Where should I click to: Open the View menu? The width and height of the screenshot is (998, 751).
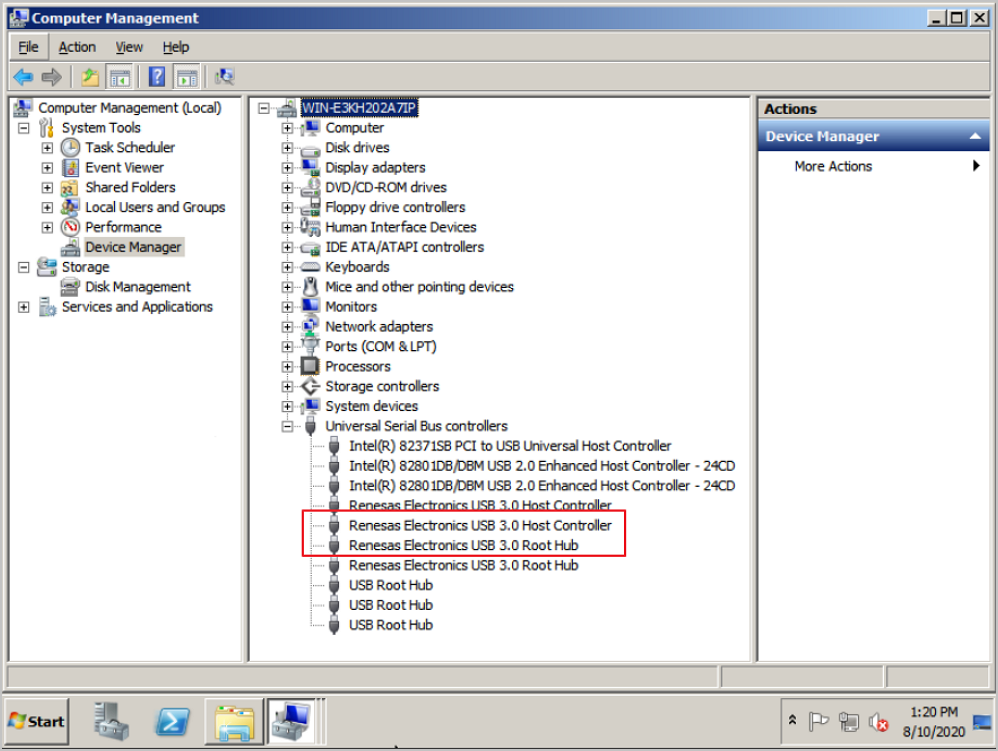click(129, 47)
